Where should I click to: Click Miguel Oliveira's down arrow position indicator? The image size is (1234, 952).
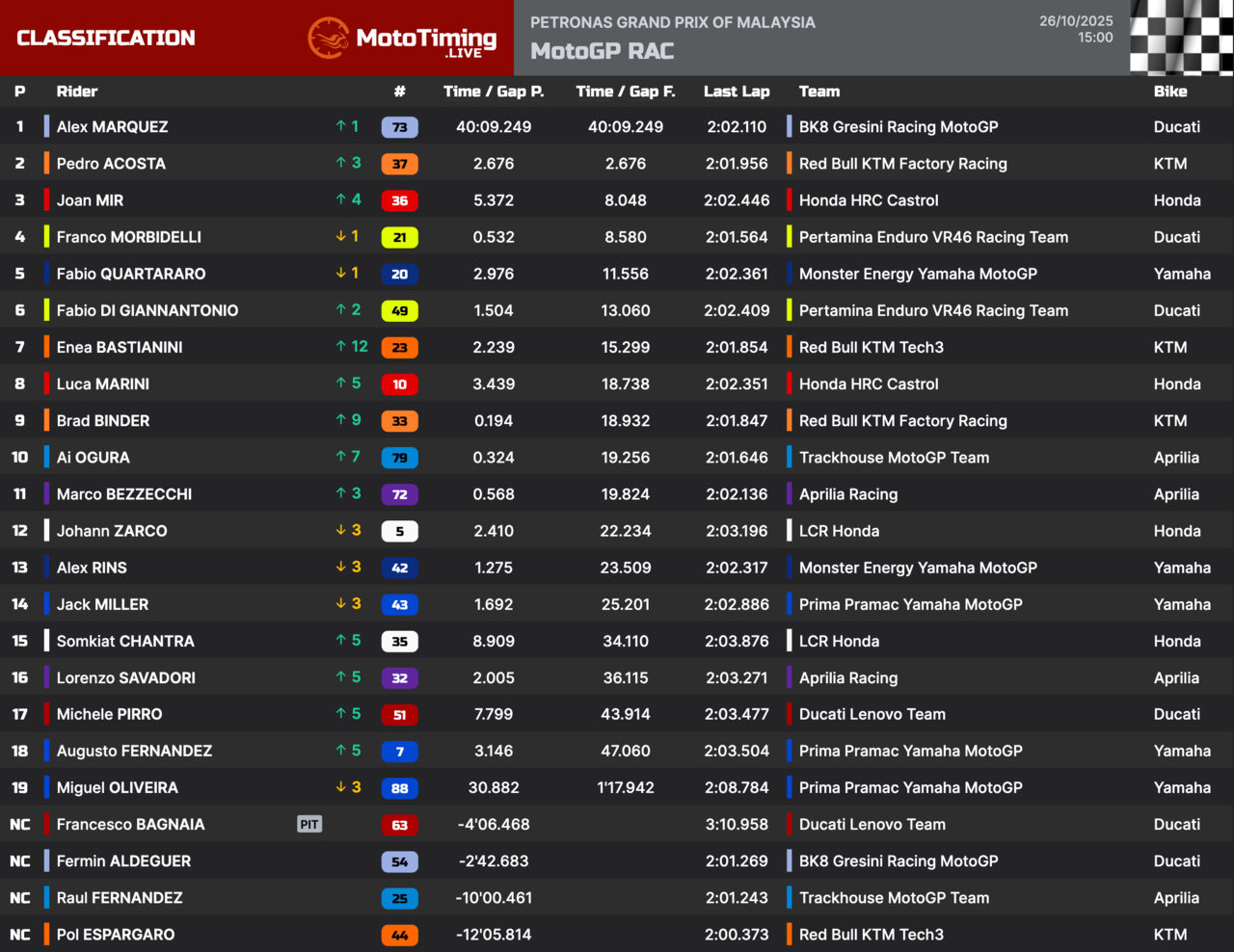pyautogui.click(x=341, y=787)
